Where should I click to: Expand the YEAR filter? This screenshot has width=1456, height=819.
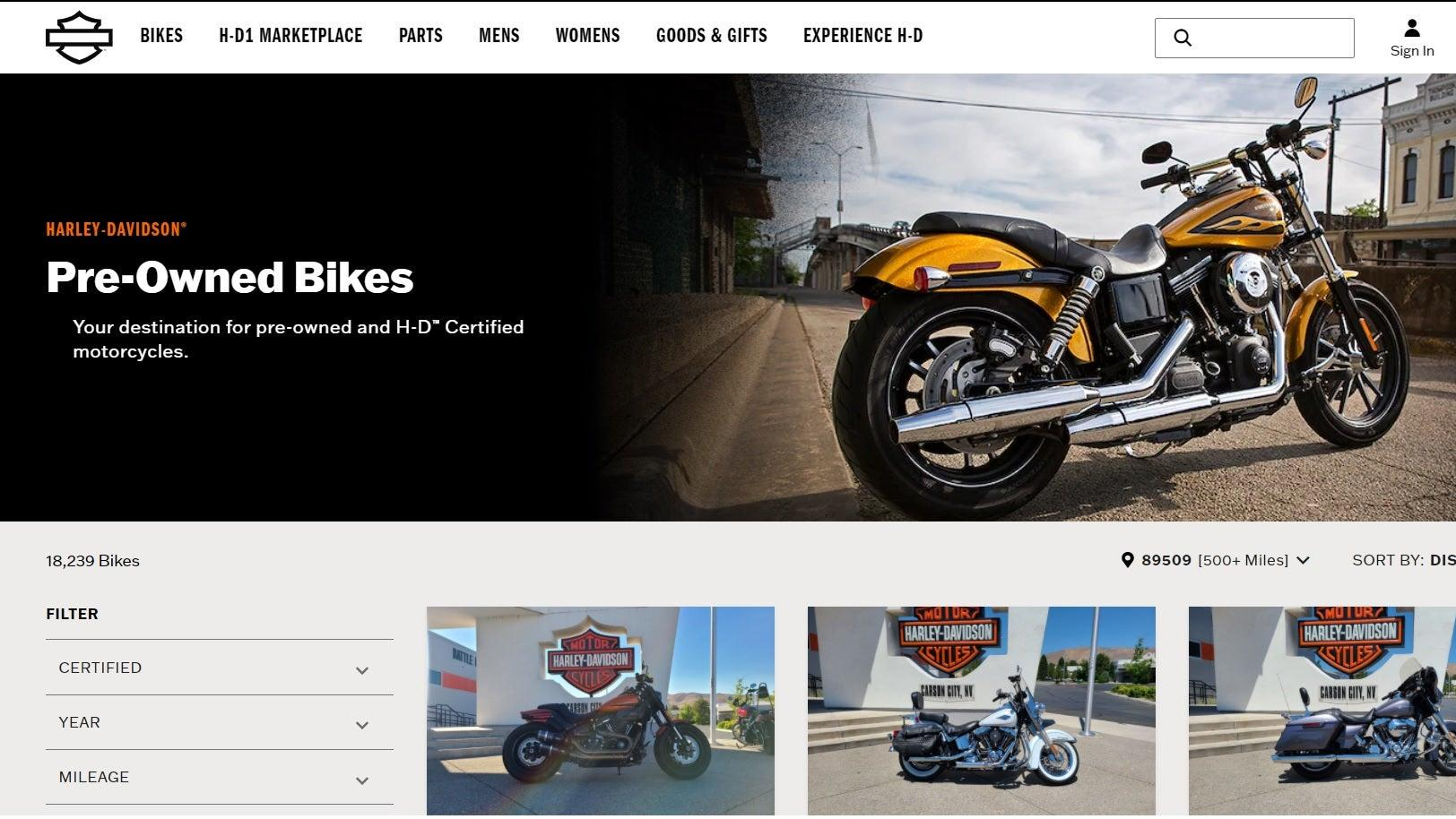(220, 722)
